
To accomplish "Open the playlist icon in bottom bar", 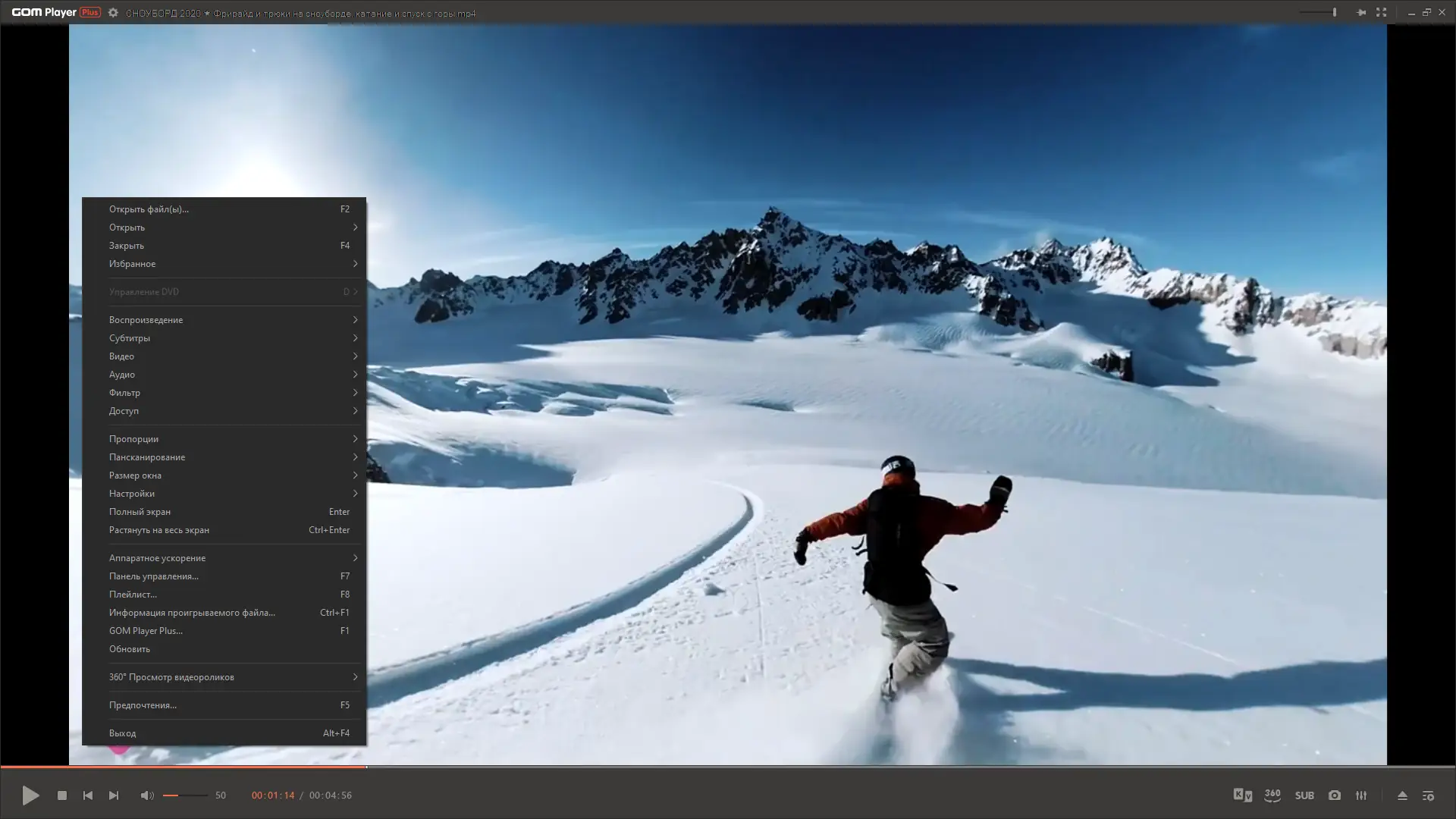I will (1428, 795).
